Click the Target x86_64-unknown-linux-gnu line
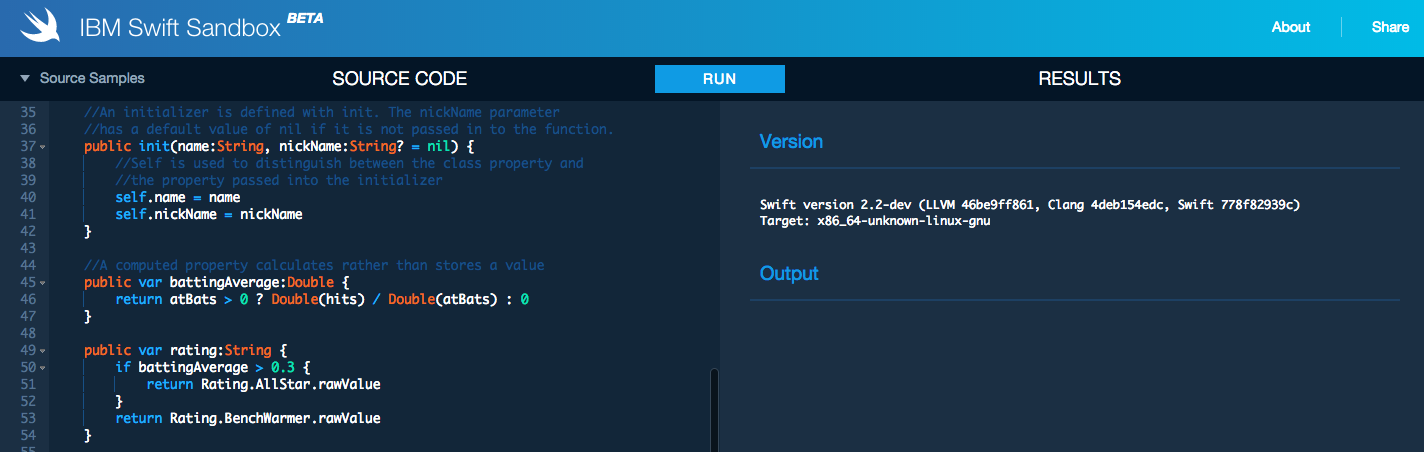The height and width of the screenshot is (452, 1424). (x=875, y=220)
